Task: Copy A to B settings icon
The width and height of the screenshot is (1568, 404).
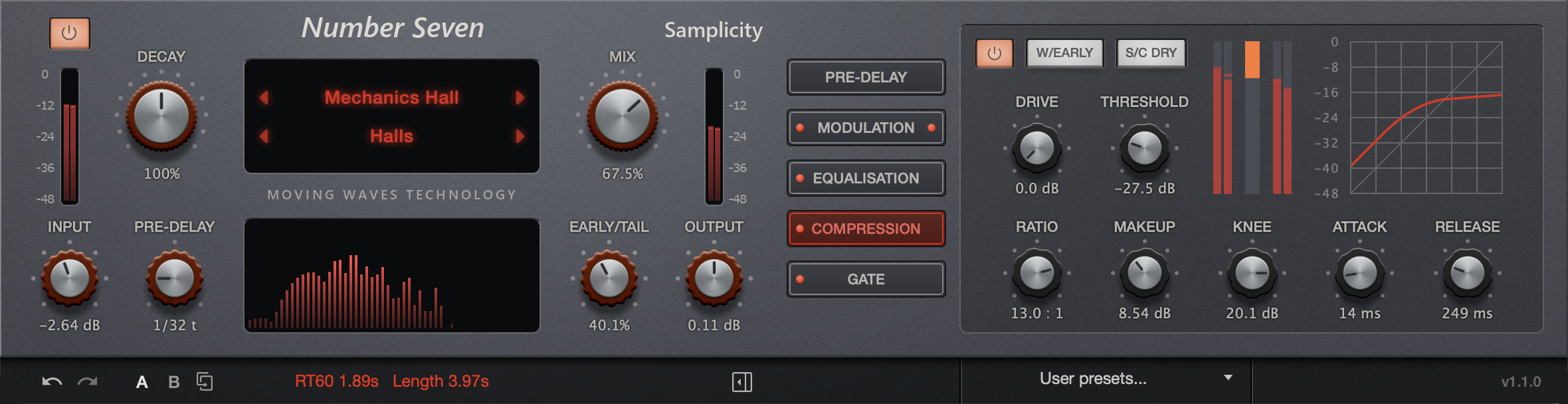Action: (205, 381)
